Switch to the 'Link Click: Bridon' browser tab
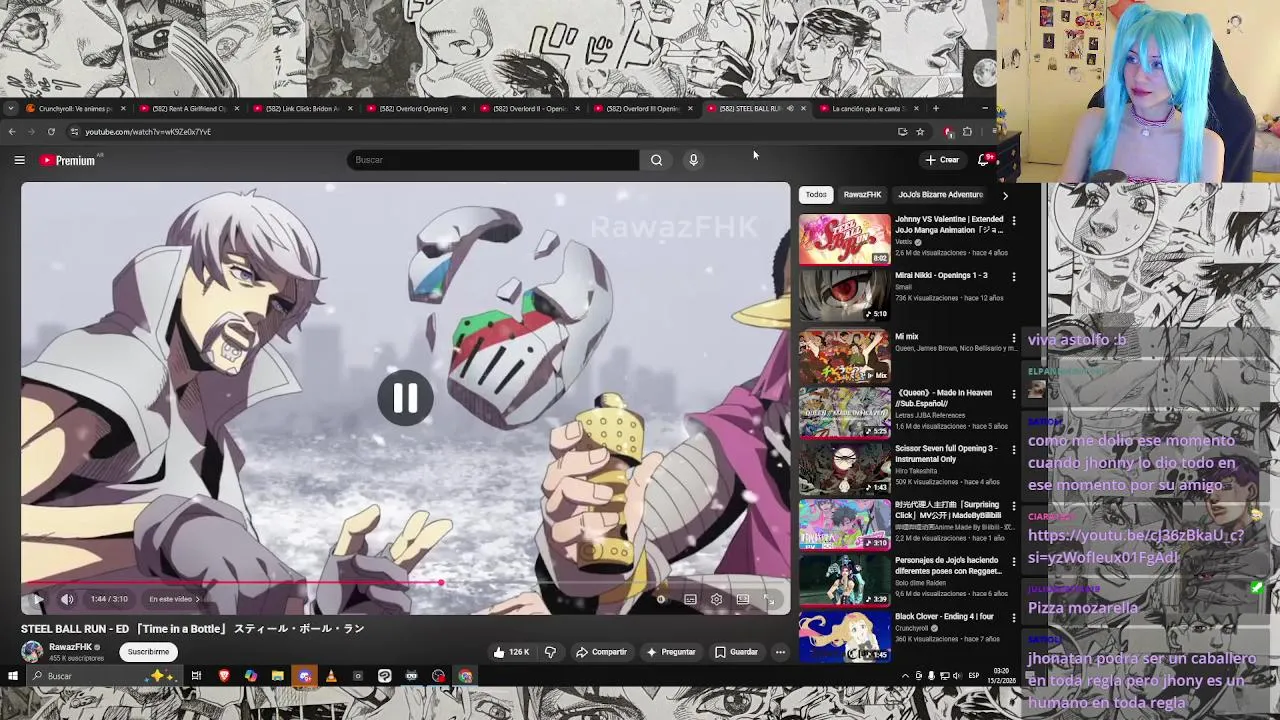The width and height of the screenshot is (1280, 720). (302, 108)
